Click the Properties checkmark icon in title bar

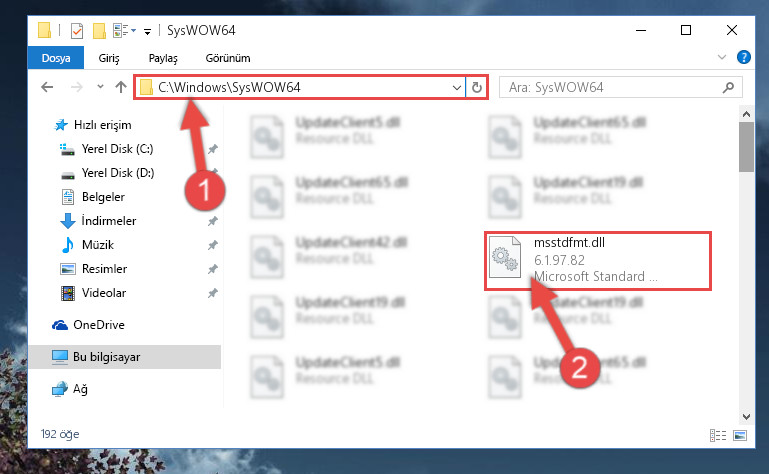(x=77, y=31)
